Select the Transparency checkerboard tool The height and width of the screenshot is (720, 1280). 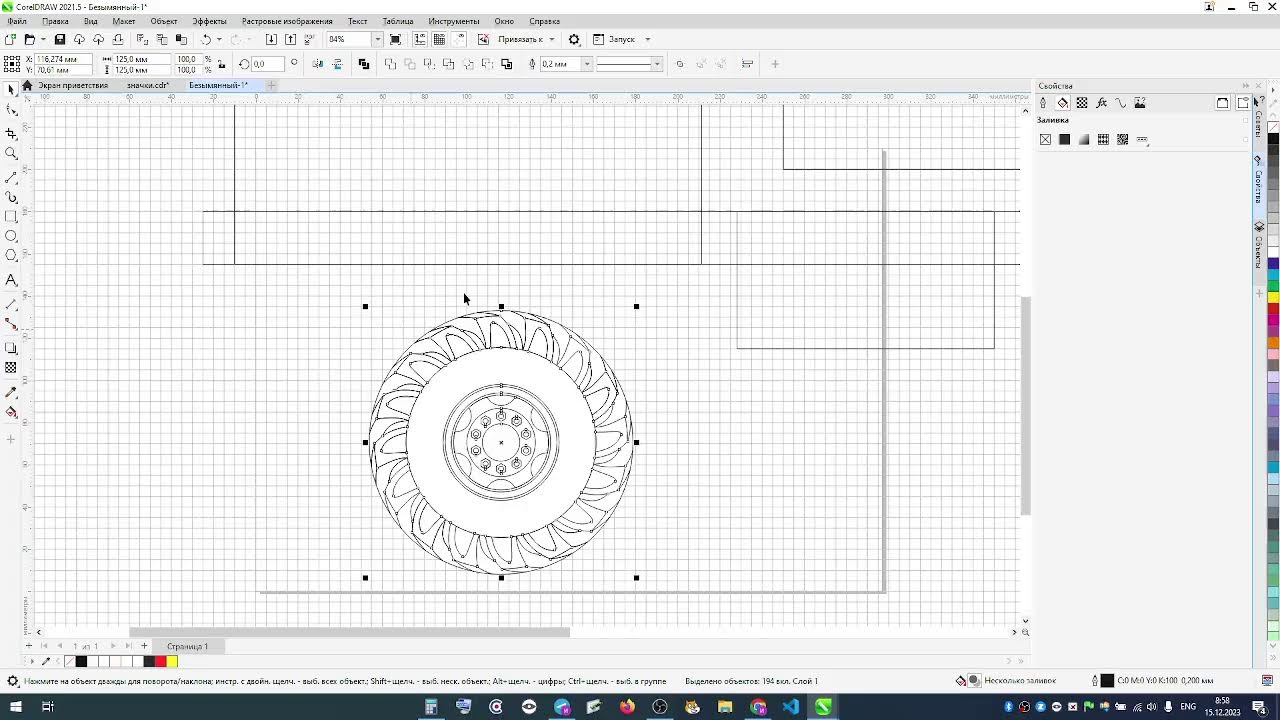pyautogui.click(x=11, y=368)
